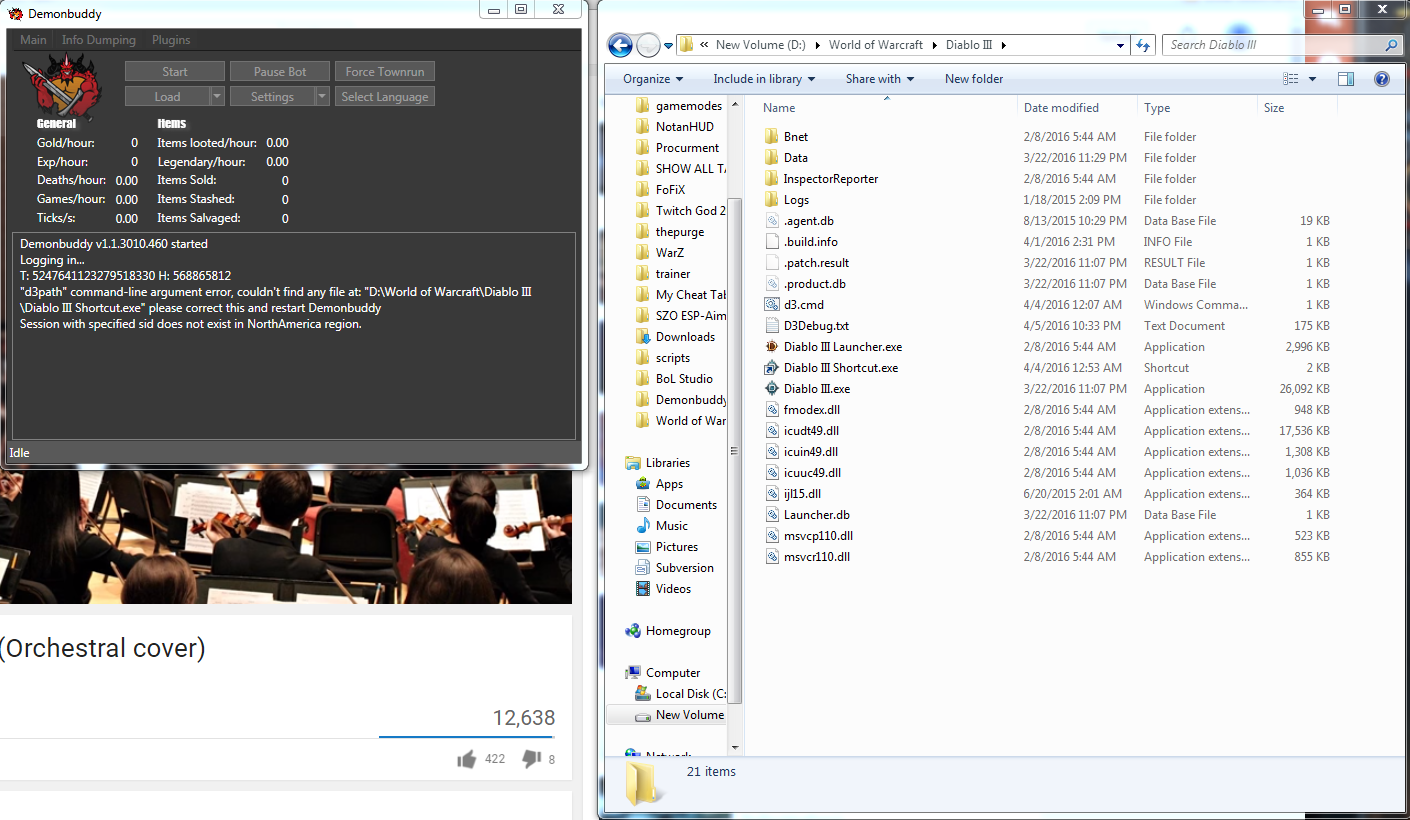Click the New Volume (D:) breadcrumb segment

[x=760, y=45]
